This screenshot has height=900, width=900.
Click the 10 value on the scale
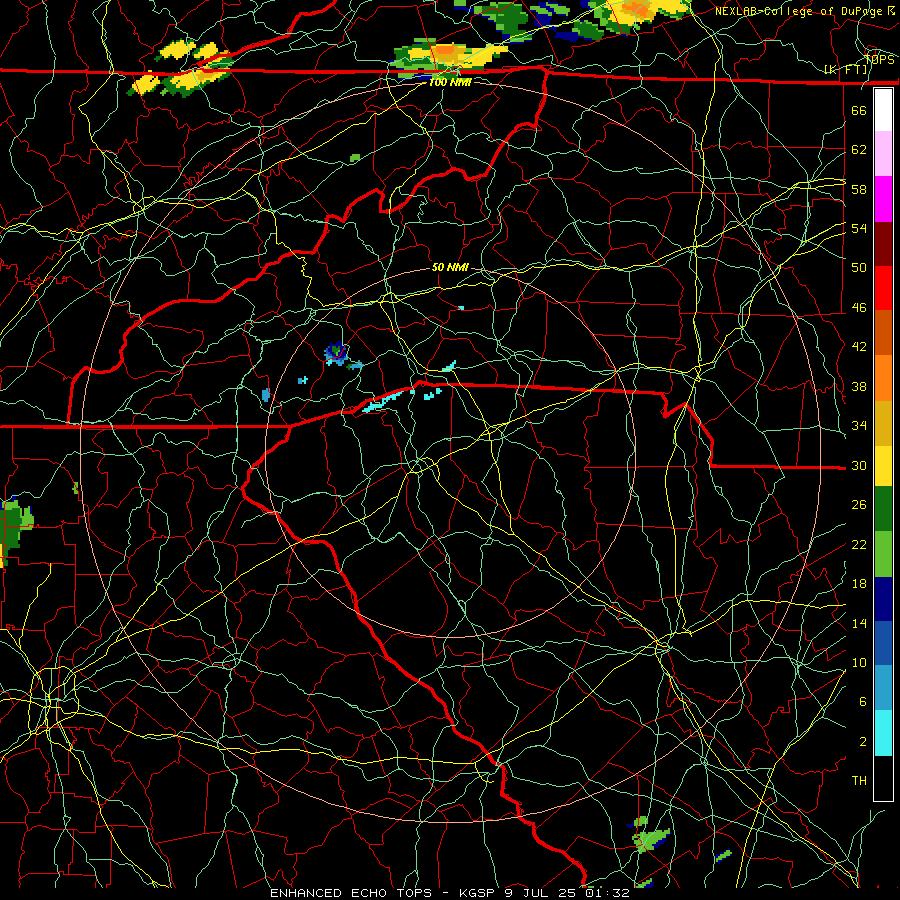coord(859,663)
